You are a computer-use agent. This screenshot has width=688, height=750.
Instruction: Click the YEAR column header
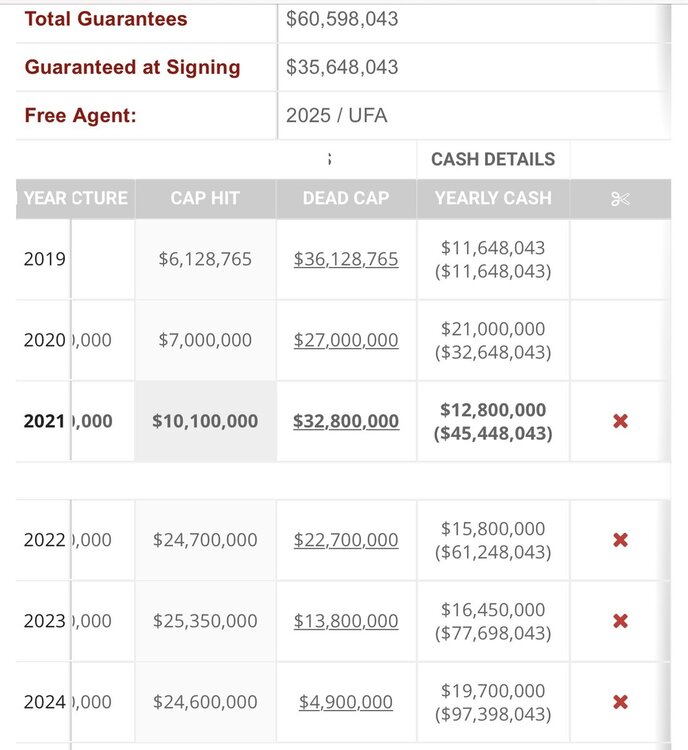[x=45, y=198]
